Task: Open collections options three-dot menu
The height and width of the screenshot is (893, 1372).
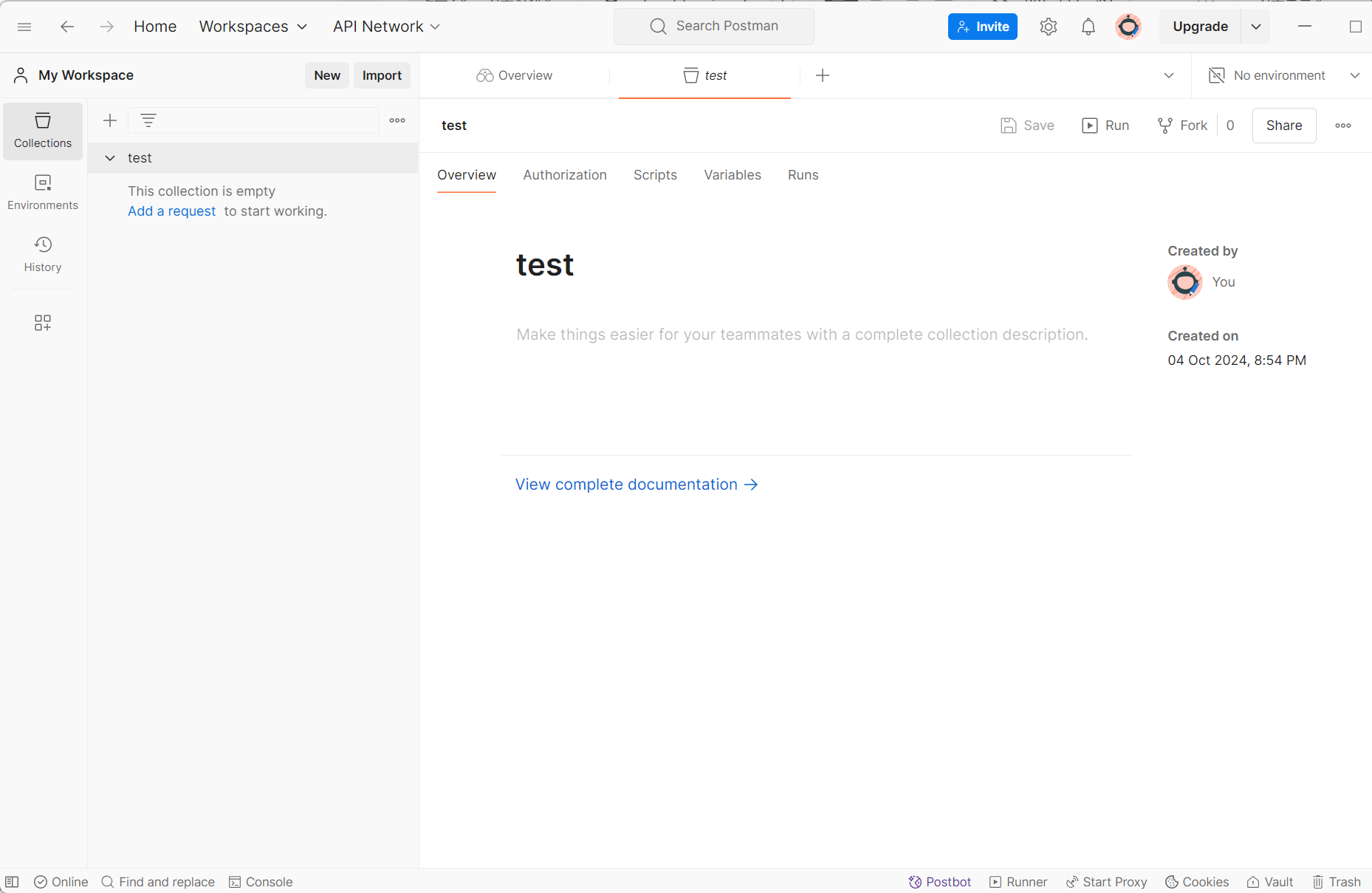Action: pos(397,120)
